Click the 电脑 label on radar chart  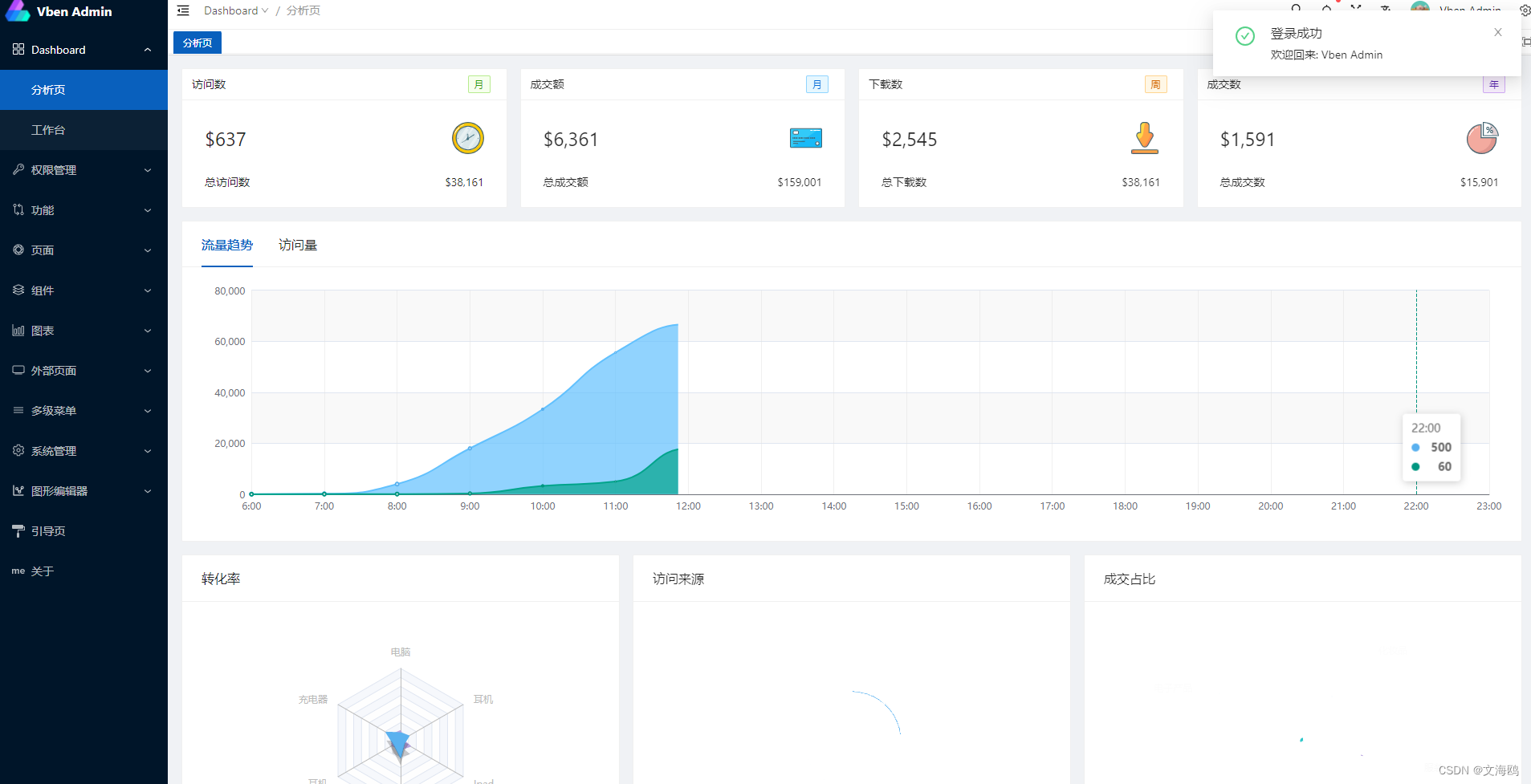coord(401,652)
